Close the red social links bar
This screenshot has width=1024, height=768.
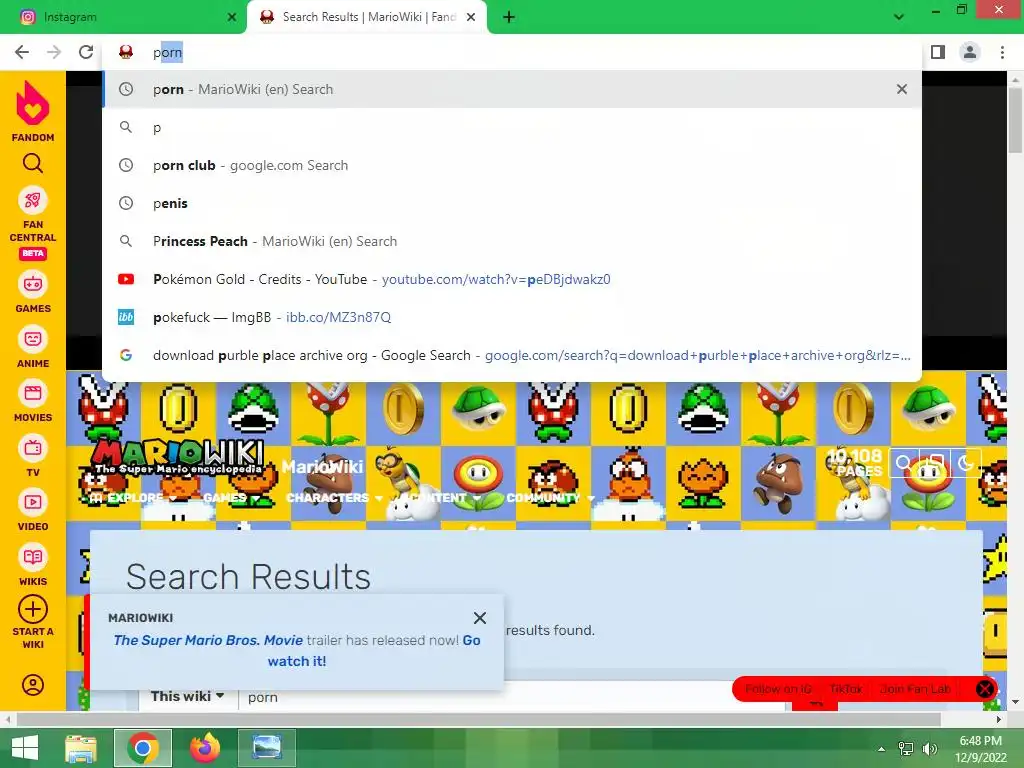pyautogui.click(x=985, y=689)
